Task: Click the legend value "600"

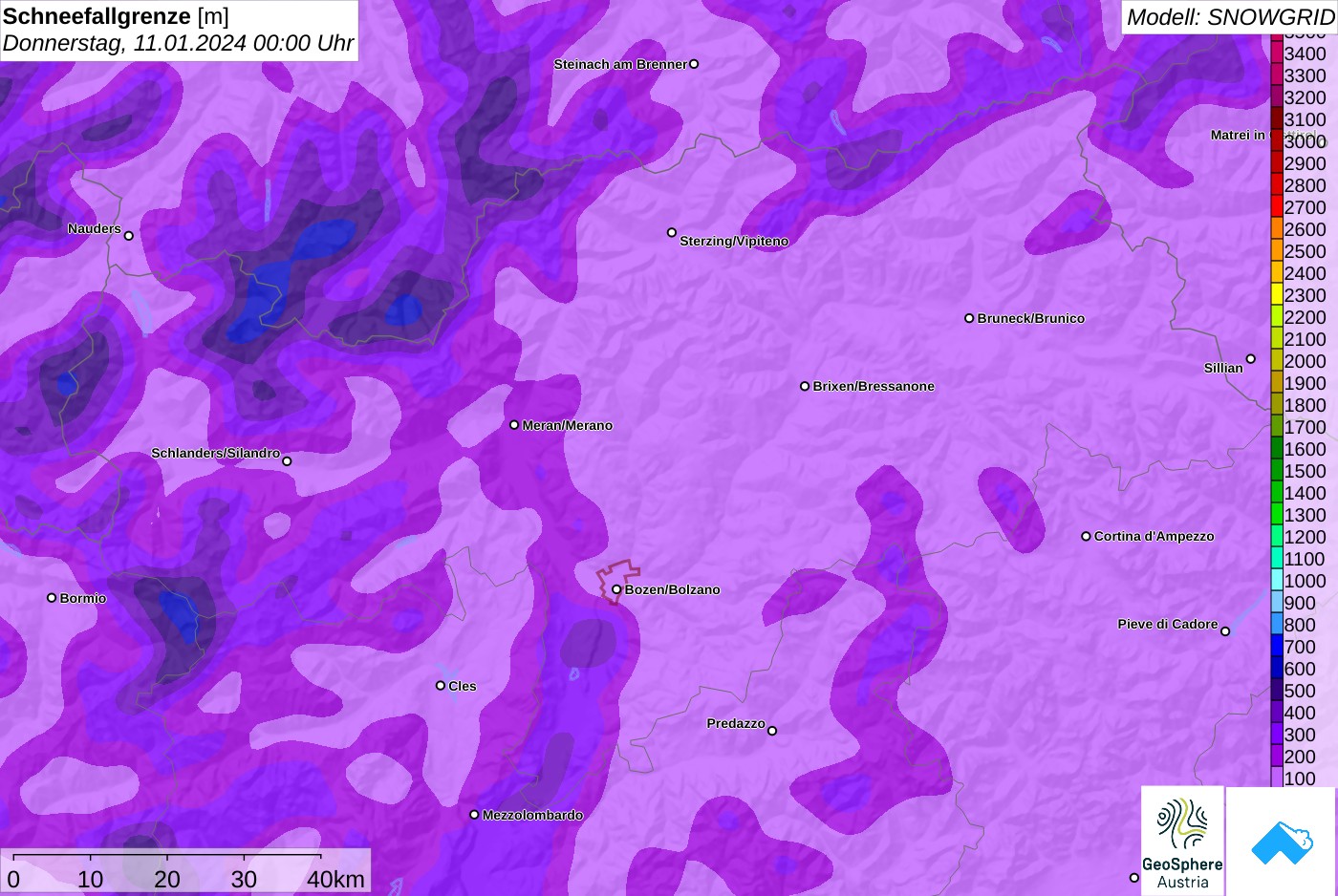Action: point(1300,669)
